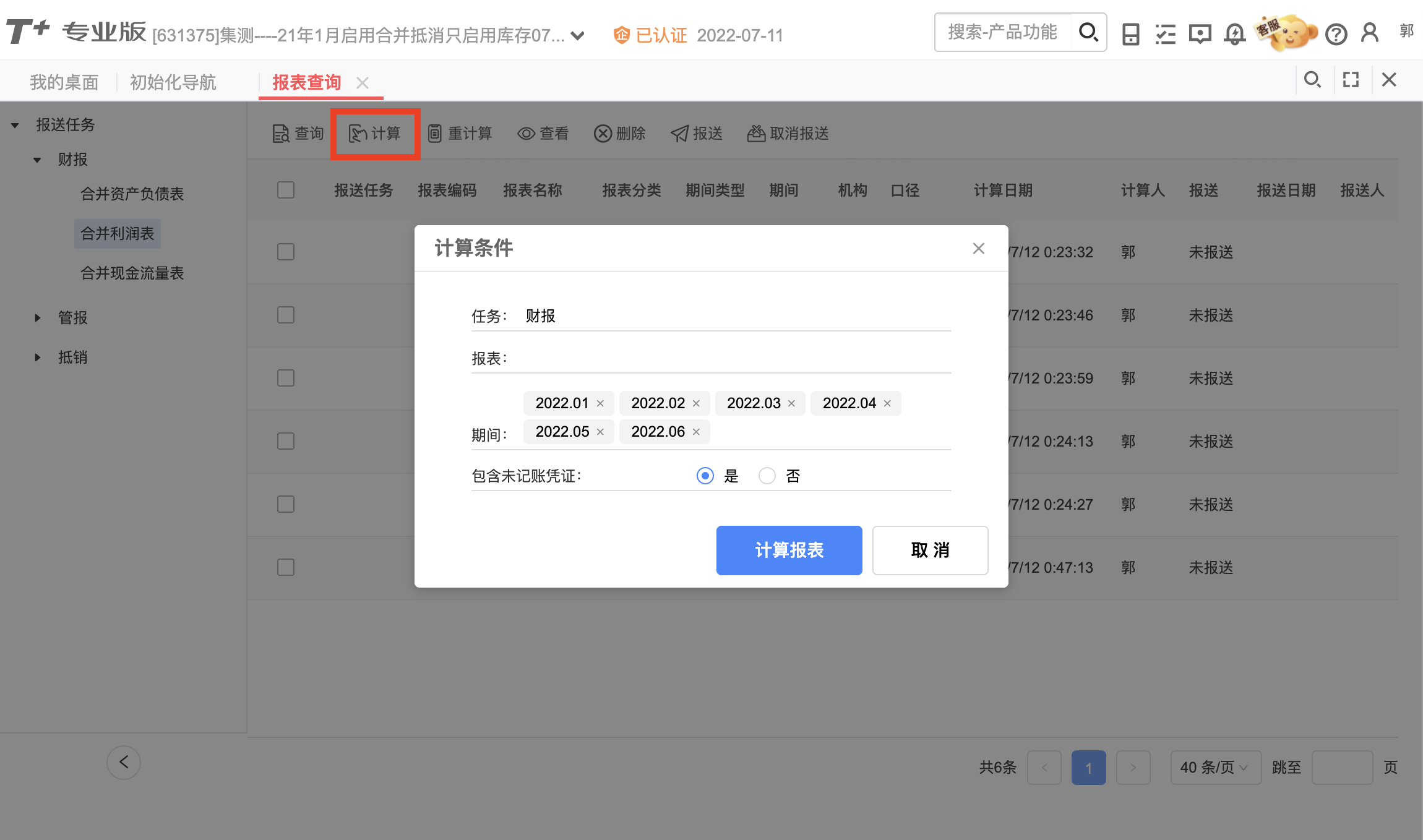Click the 报送 paper-plane submit icon
This screenshot has width=1423, height=840.
(680, 134)
